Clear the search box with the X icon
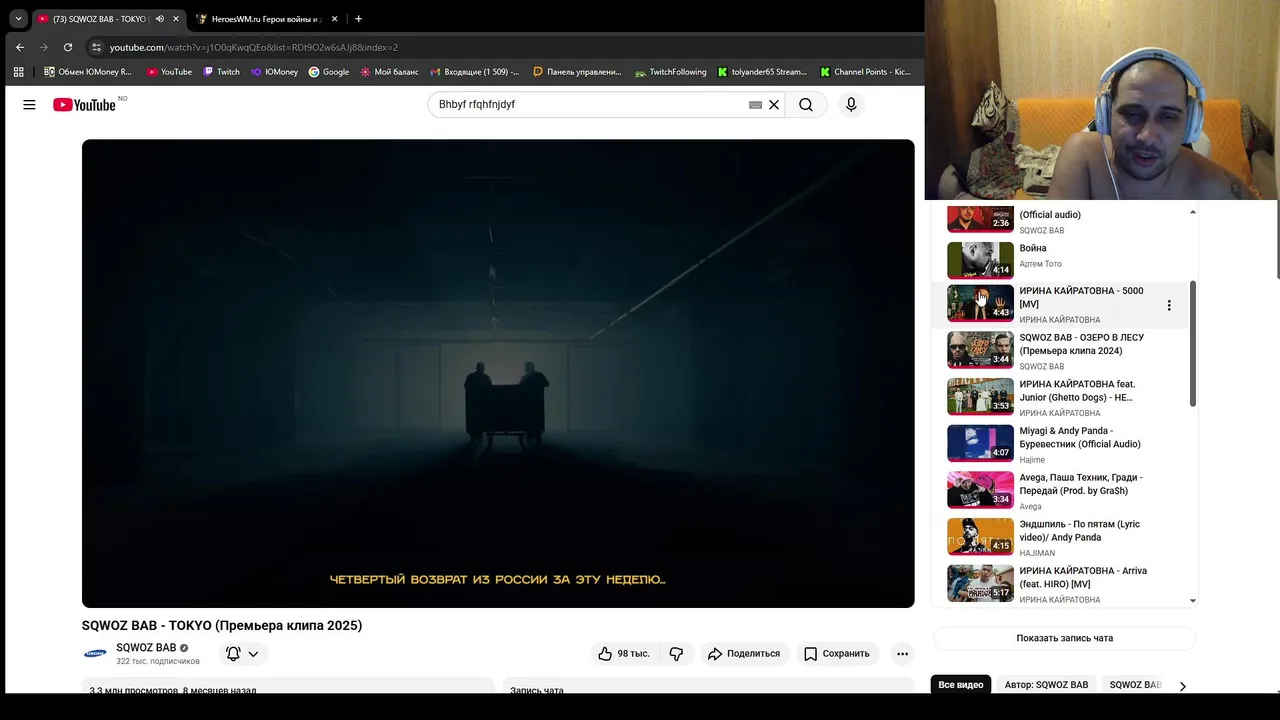 click(774, 105)
